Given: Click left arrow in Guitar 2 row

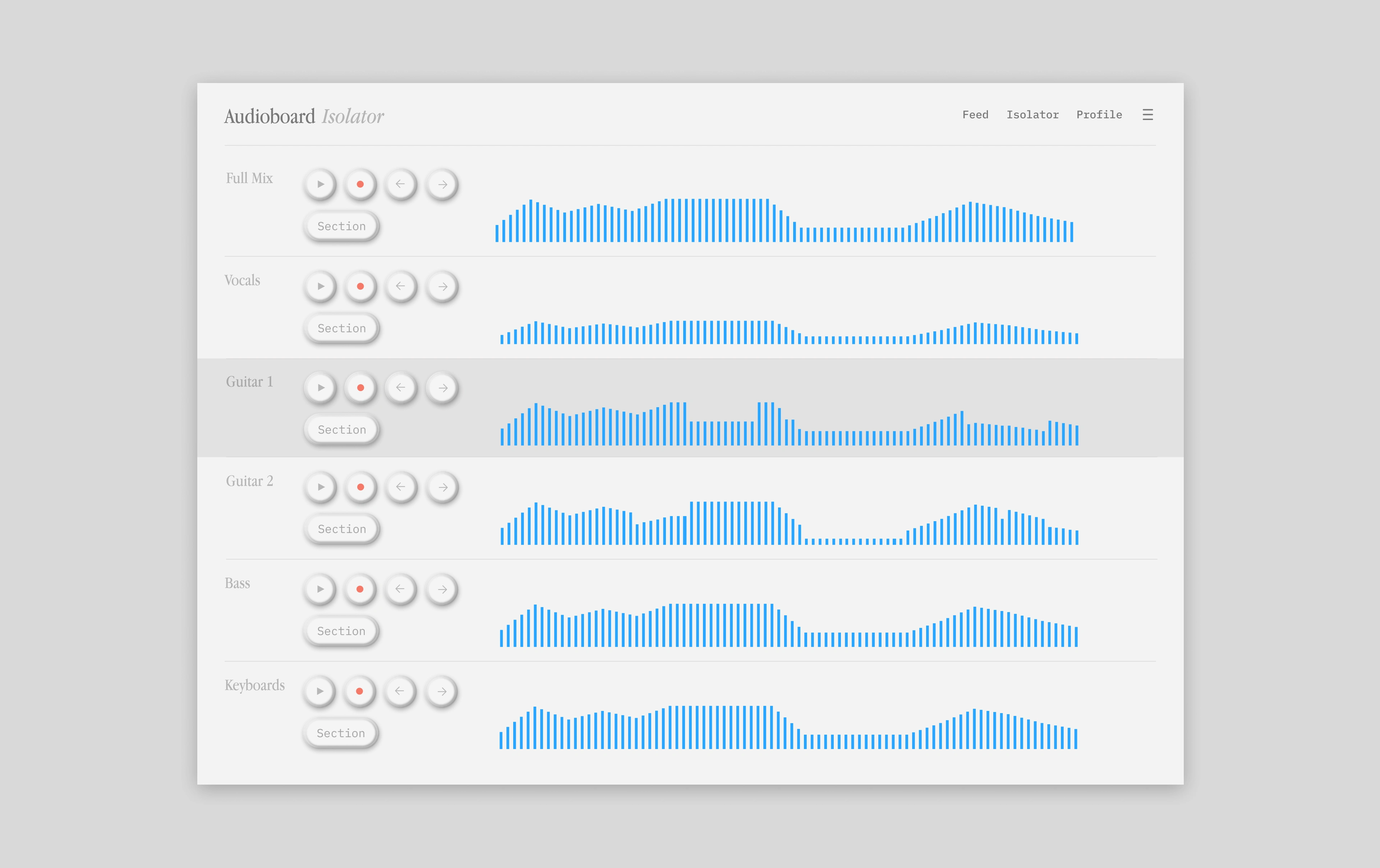Looking at the screenshot, I should point(401,487).
